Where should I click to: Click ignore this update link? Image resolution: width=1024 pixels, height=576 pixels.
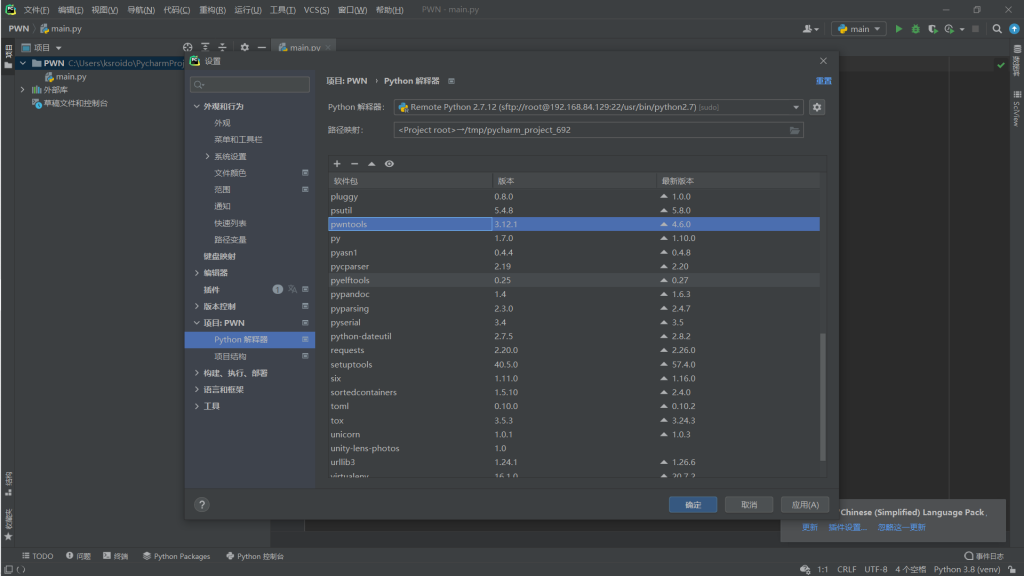(901, 528)
